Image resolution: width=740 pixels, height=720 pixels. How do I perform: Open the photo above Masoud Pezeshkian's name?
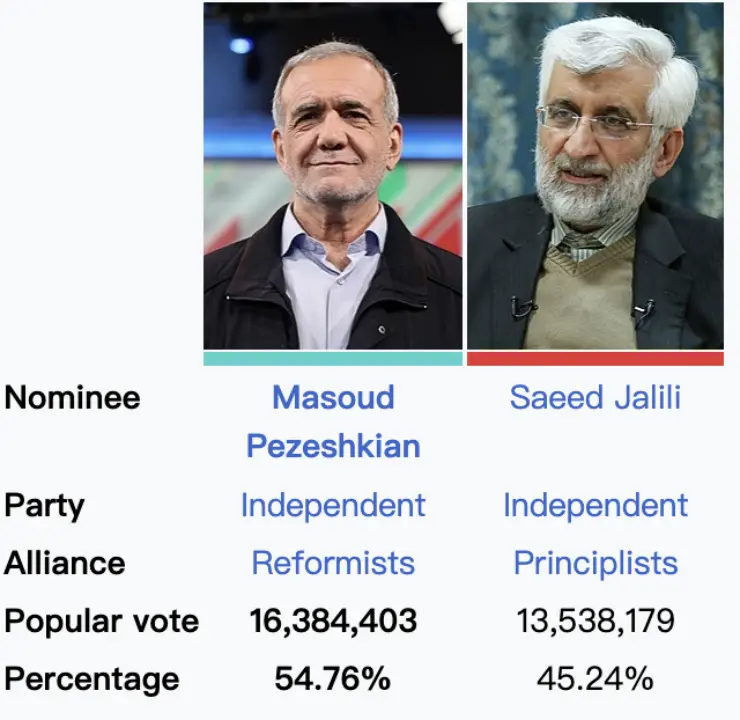click(x=333, y=175)
